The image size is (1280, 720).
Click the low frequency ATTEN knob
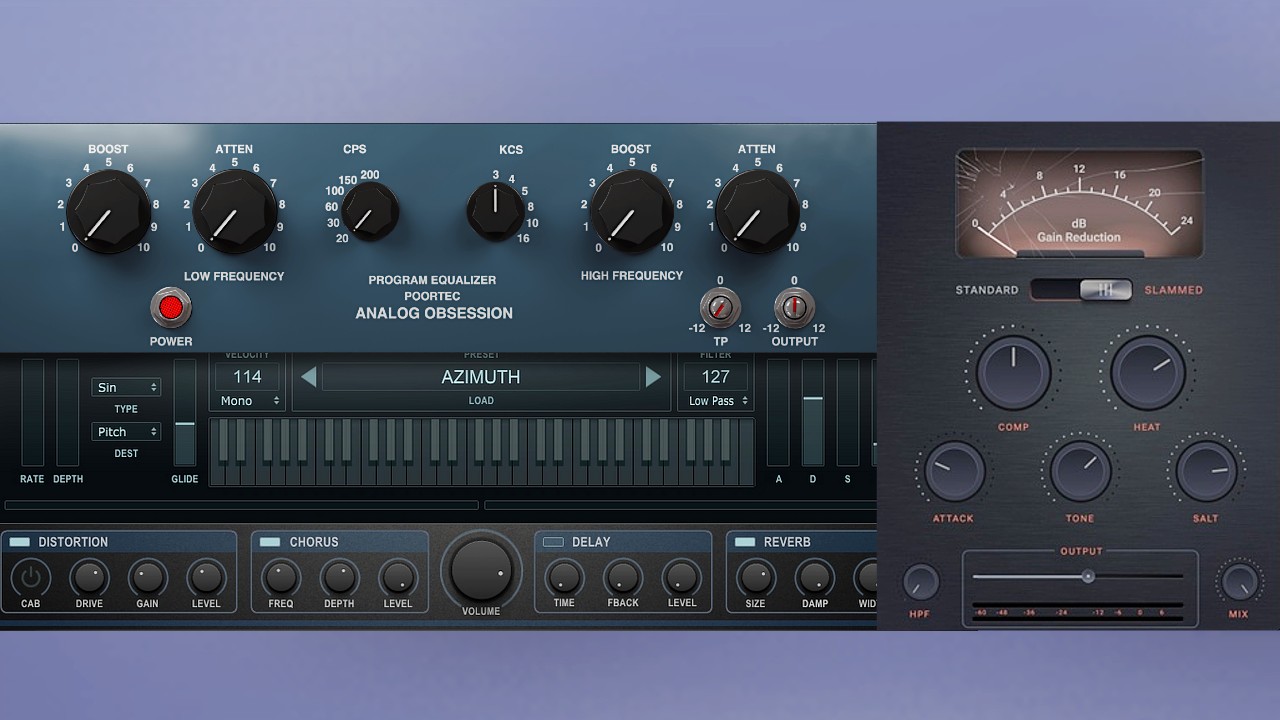click(x=234, y=211)
